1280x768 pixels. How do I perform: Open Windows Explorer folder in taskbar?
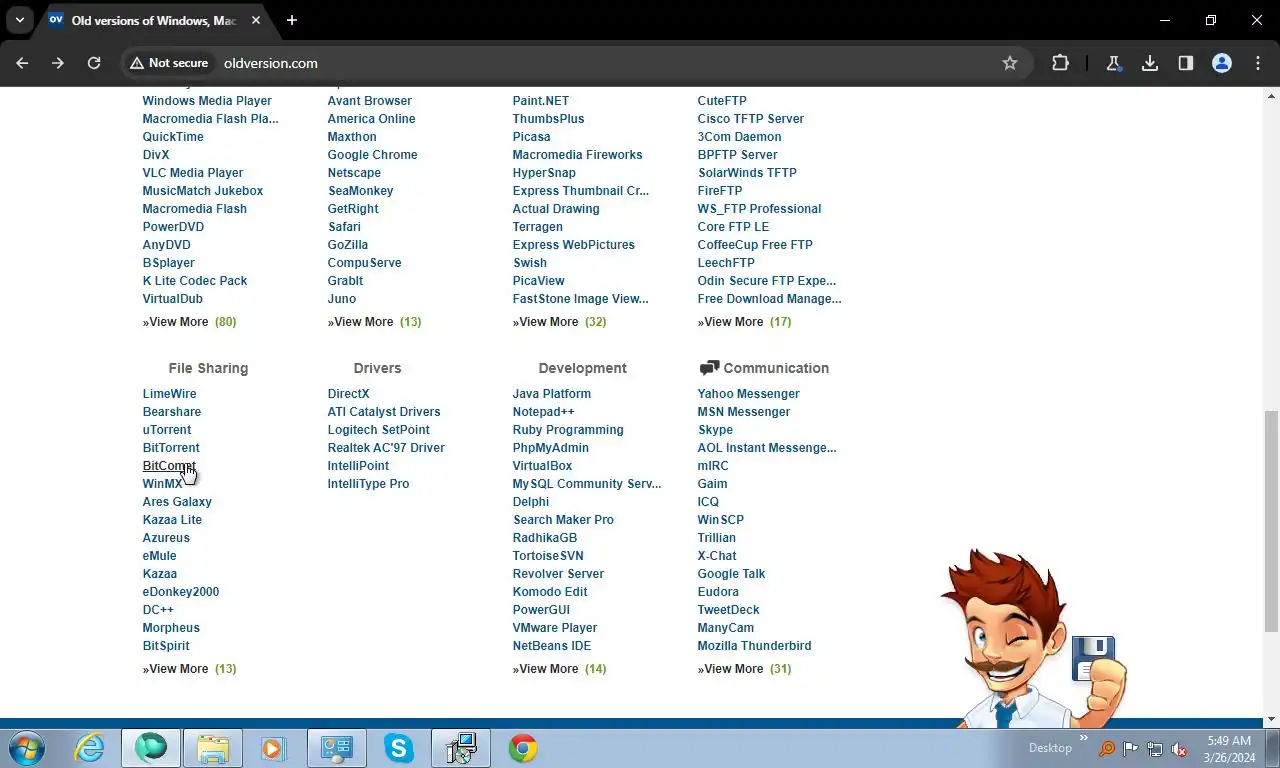[x=213, y=748]
